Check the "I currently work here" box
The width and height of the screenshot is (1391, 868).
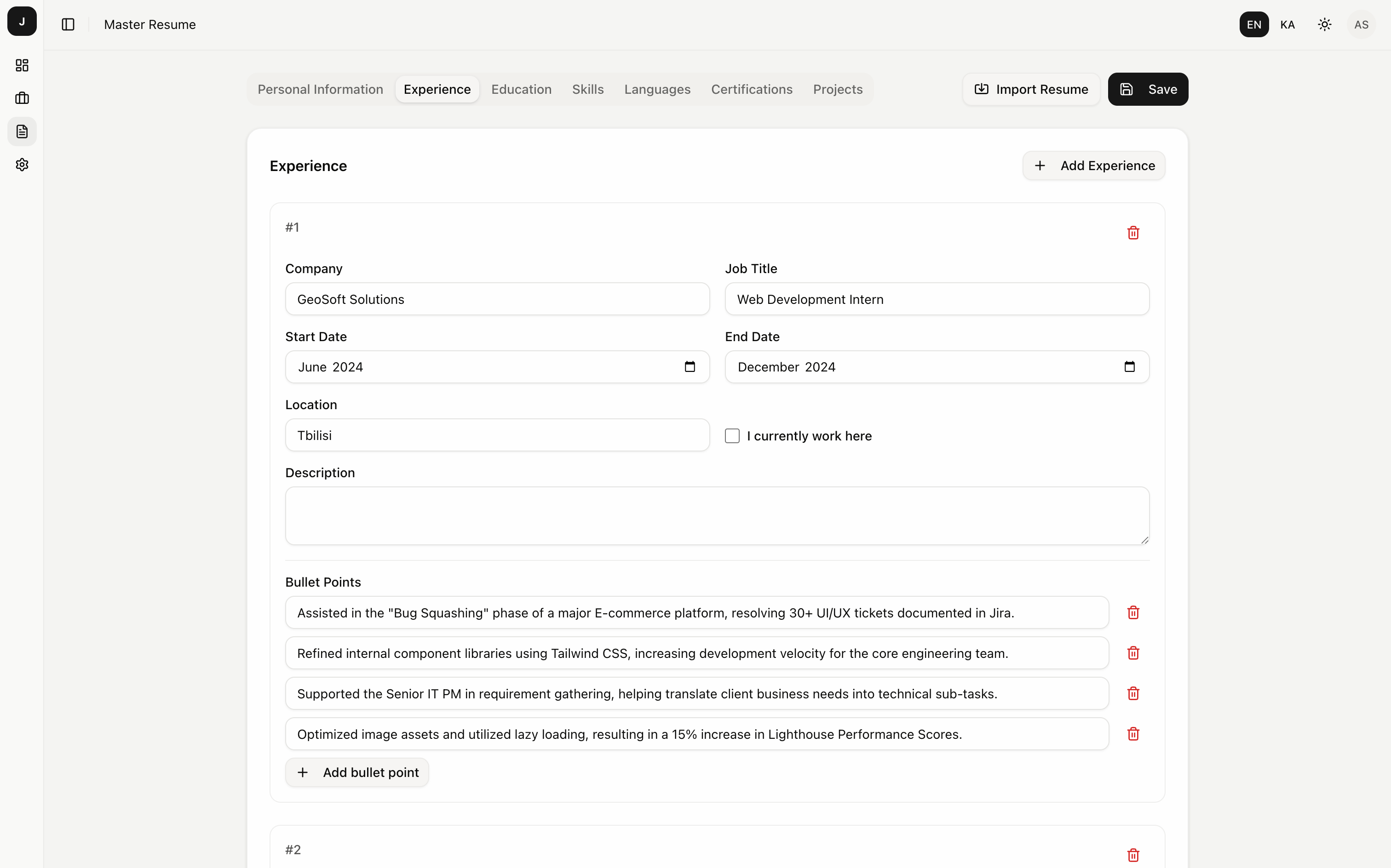732,436
